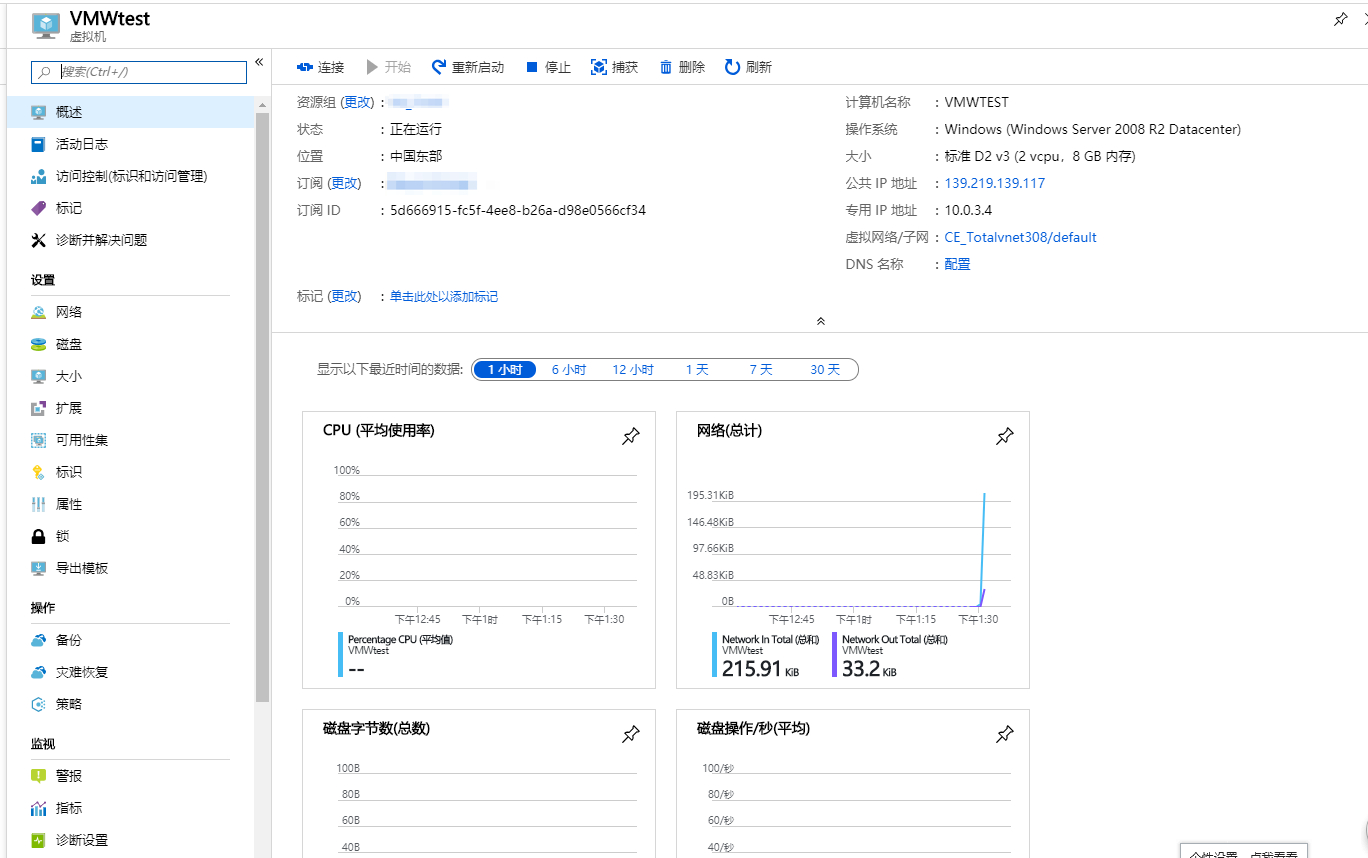The width and height of the screenshot is (1368, 858).
Task: Click the 标识 identity key icon
Action: pyautogui.click(x=39, y=472)
